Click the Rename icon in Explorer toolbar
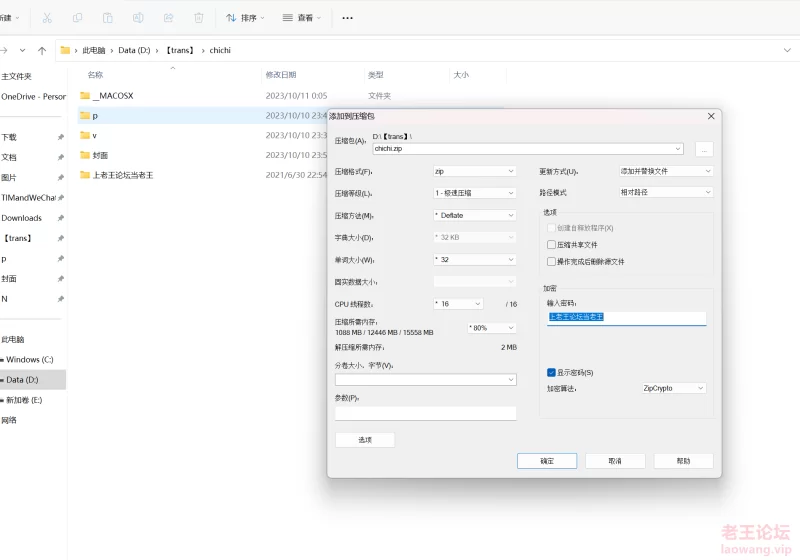This screenshot has height=560, width=800. [x=138, y=18]
